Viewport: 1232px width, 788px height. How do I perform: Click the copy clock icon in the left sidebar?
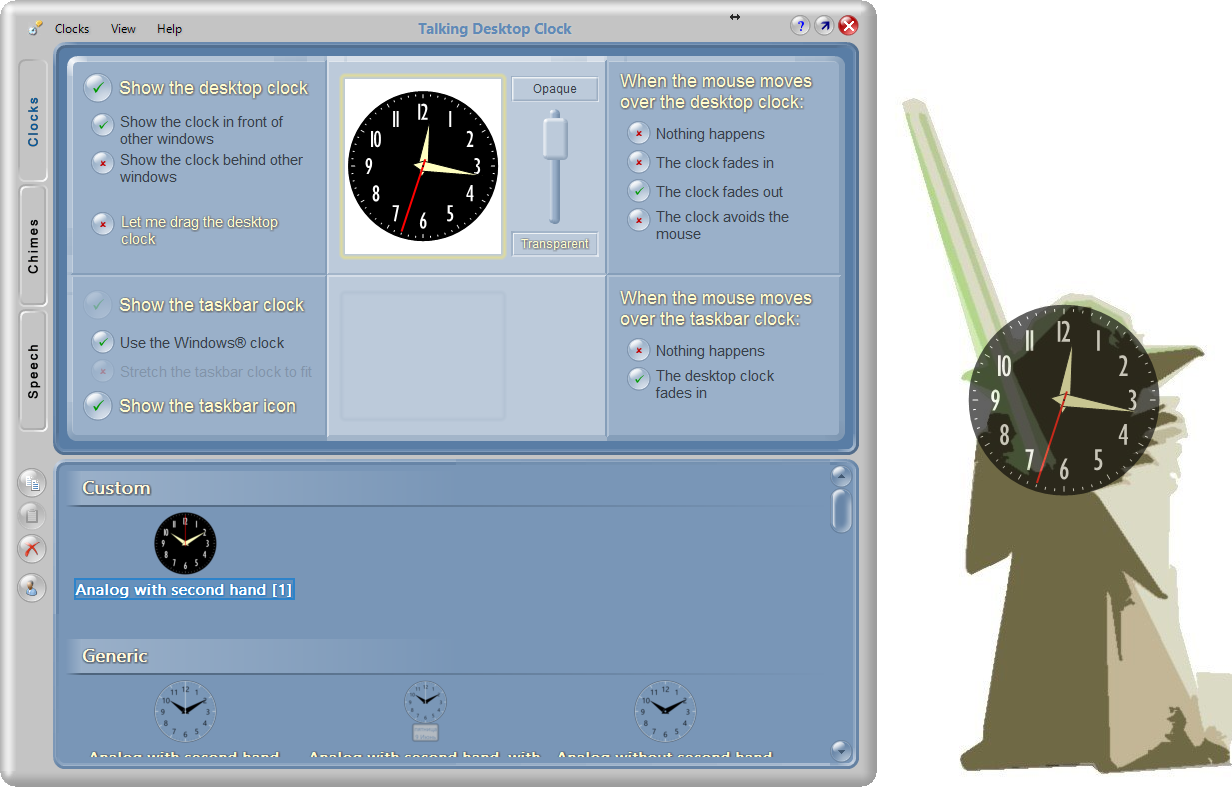point(32,484)
